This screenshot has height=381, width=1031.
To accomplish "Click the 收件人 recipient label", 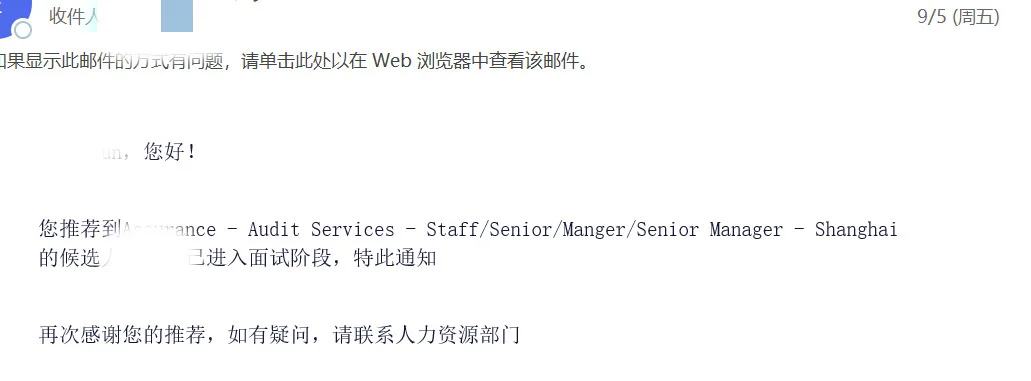I will pyautogui.click(x=73, y=17).
